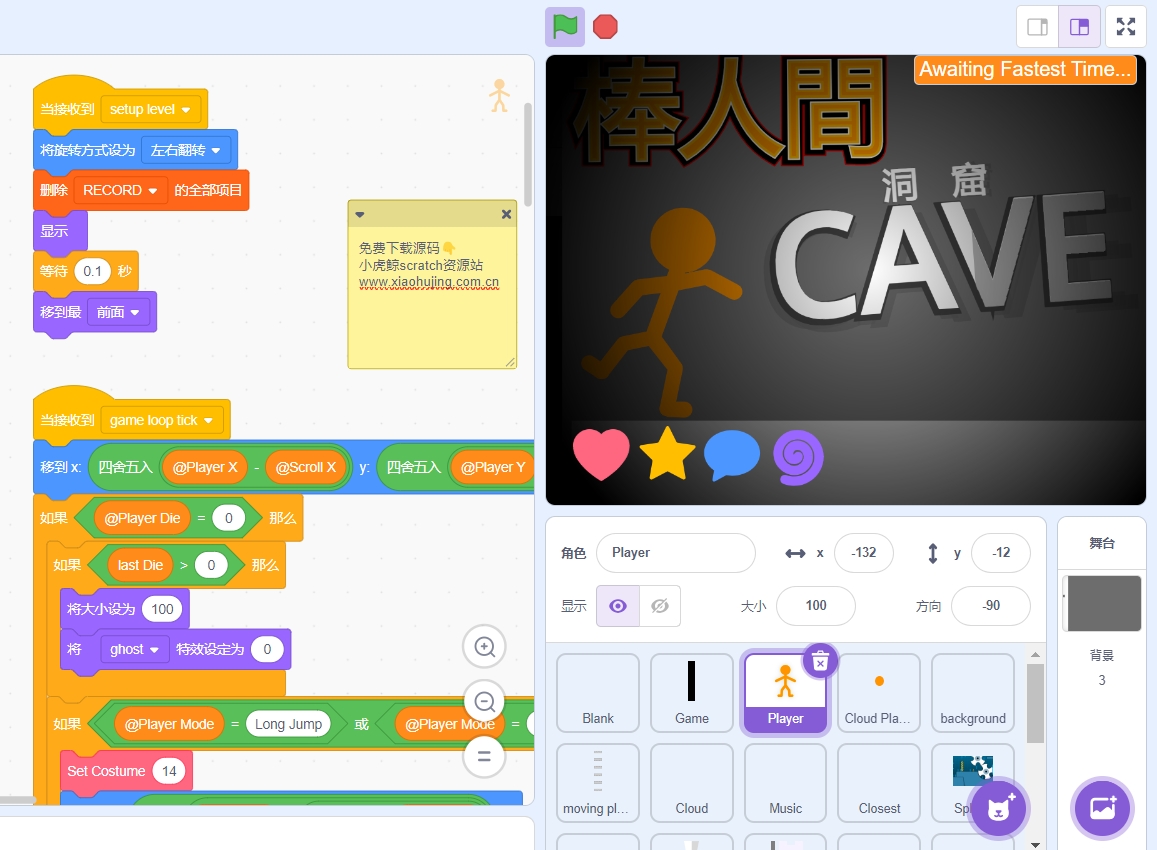Click the Set Costume 14 value
This screenshot has height=850, width=1157.
pyautogui.click(x=169, y=771)
